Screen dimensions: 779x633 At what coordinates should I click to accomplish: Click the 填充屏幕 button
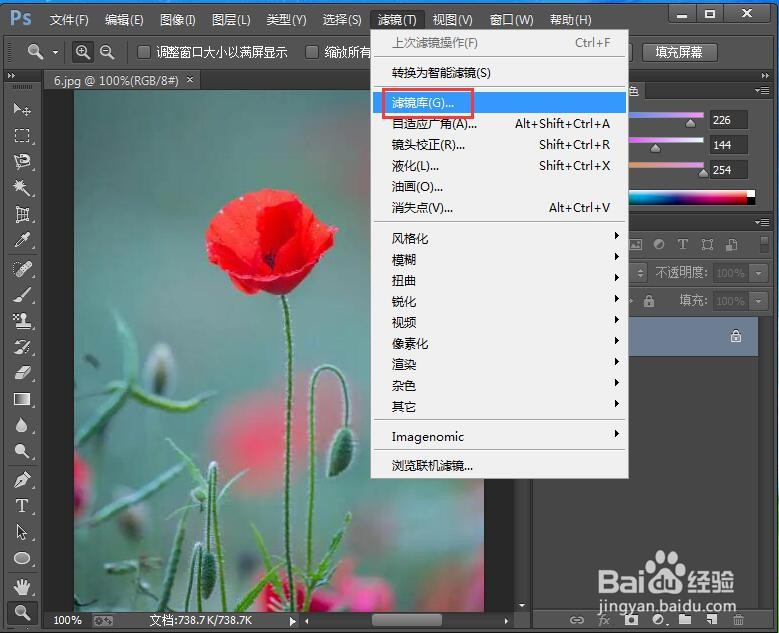pos(680,52)
